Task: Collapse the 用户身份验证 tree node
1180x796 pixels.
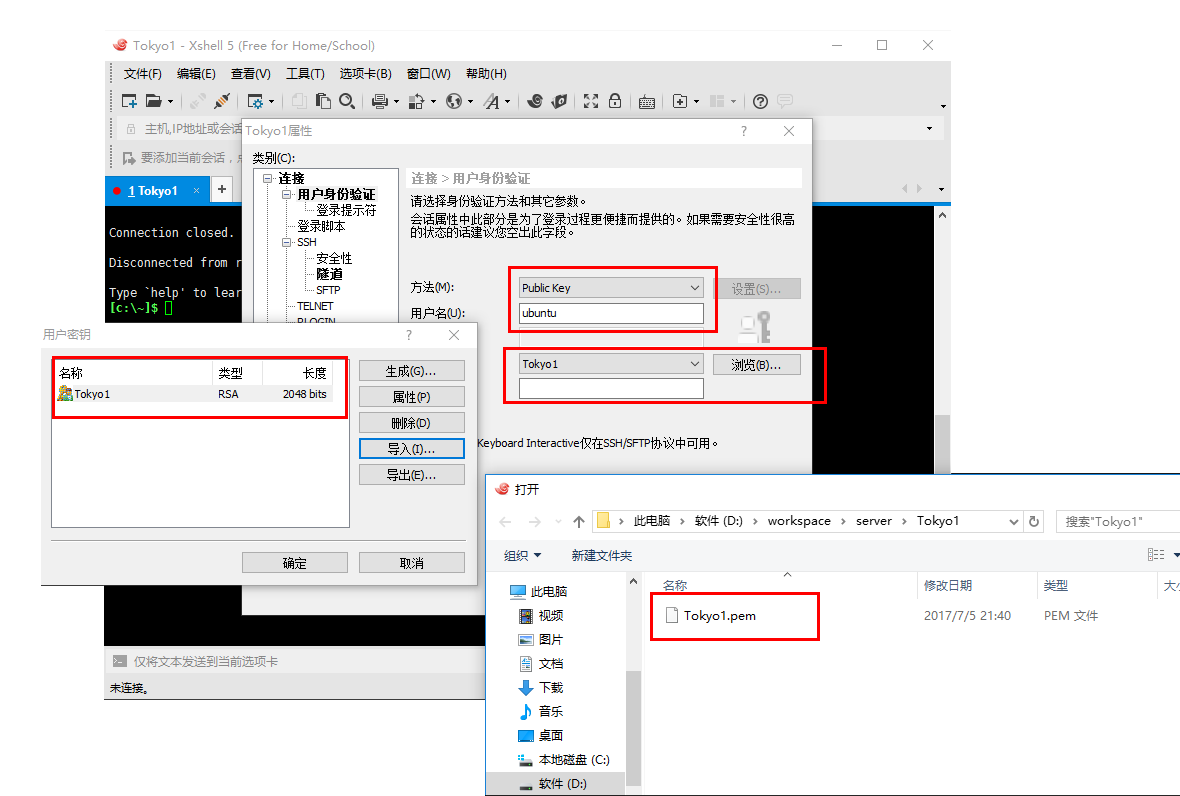Action: pyautogui.click(x=286, y=194)
